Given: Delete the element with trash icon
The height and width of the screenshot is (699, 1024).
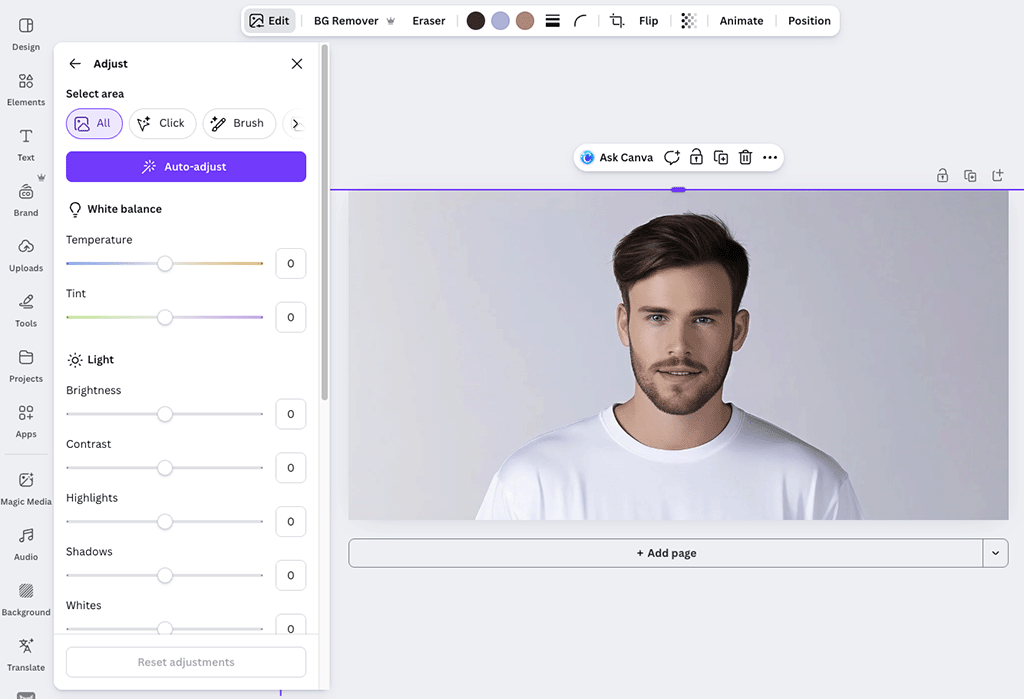Looking at the screenshot, I should (745, 157).
